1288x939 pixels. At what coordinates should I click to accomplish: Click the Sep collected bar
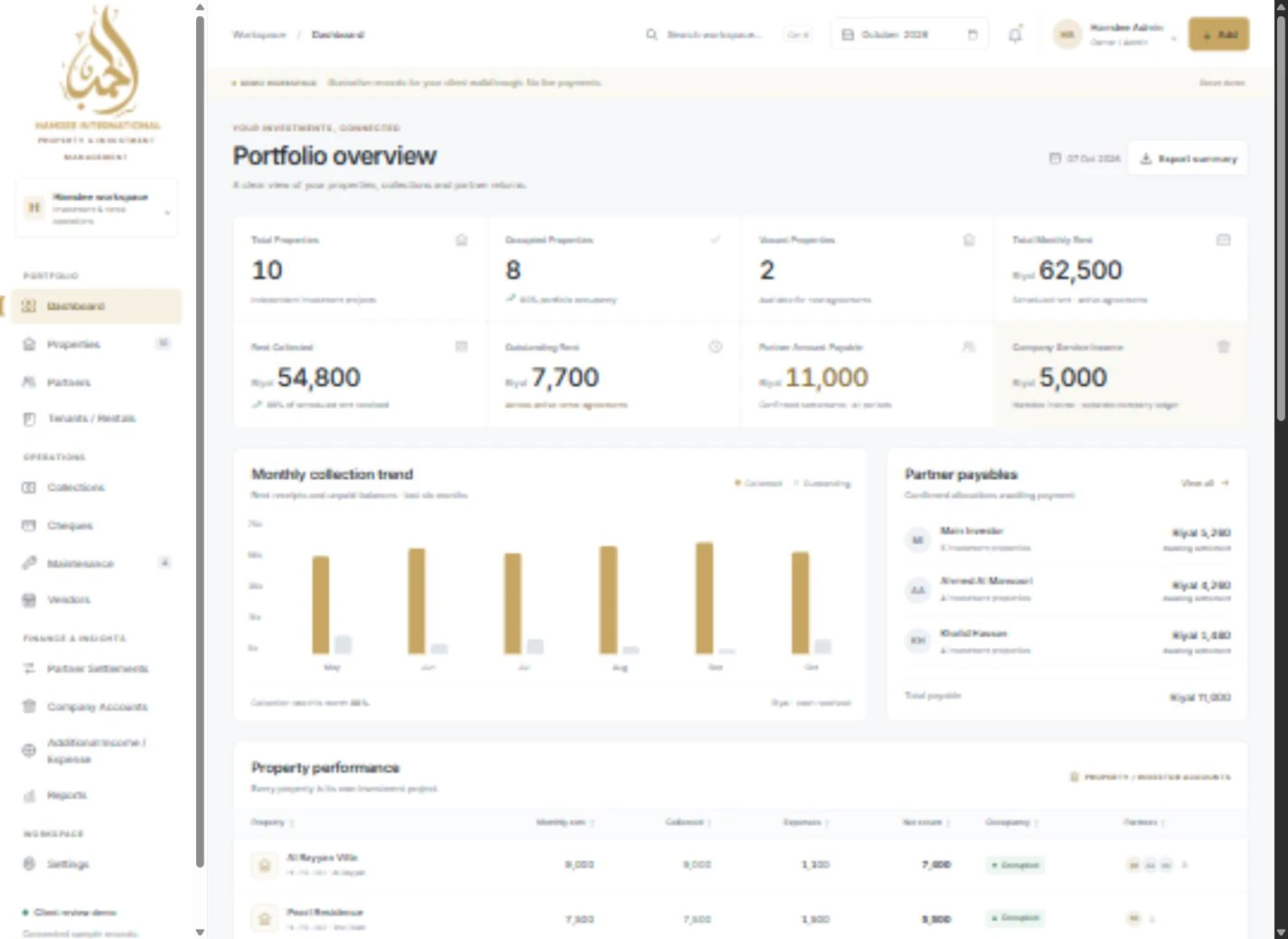tap(704, 597)
